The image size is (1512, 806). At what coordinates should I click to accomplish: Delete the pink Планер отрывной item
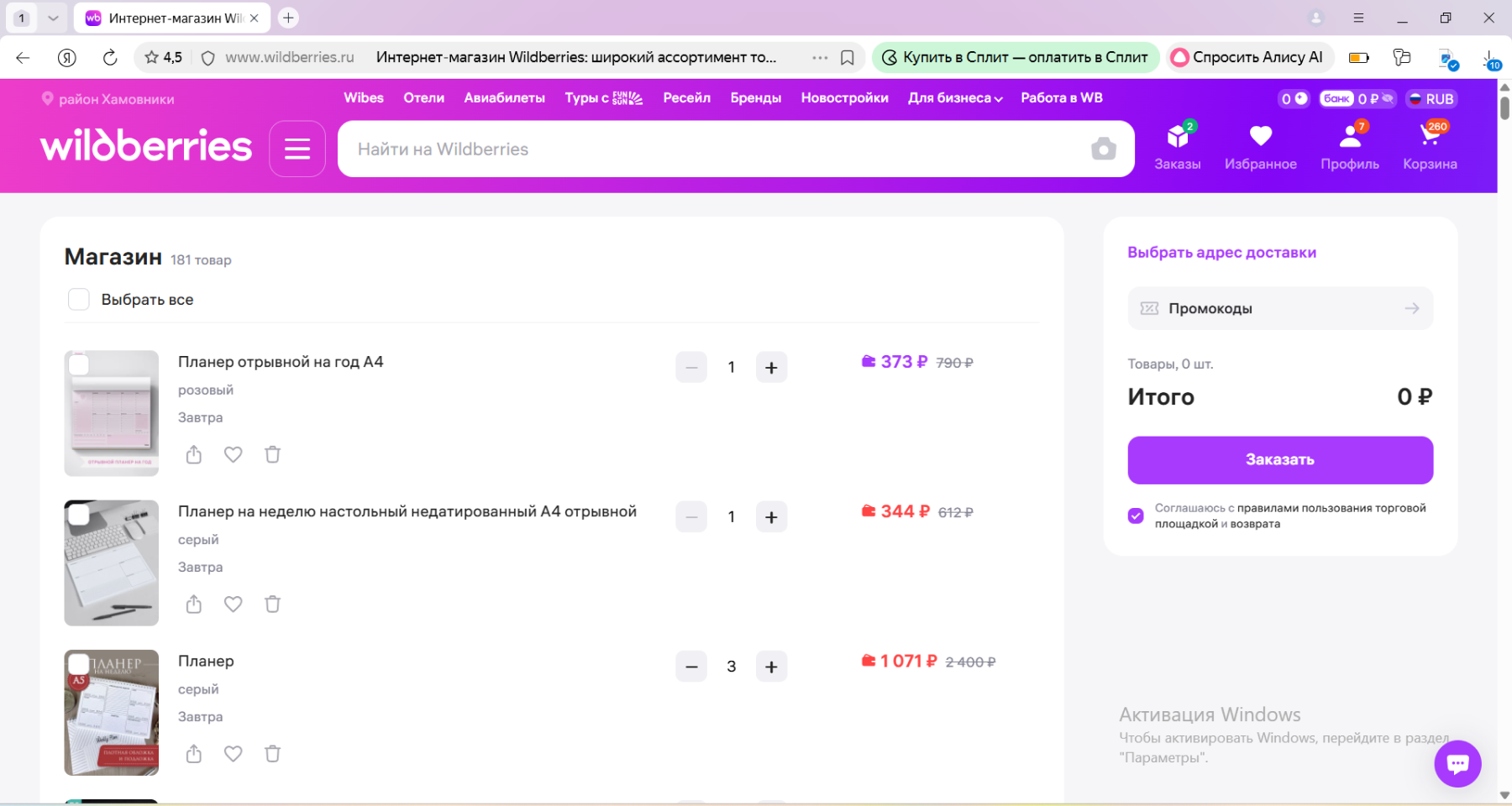coord(272,454)
